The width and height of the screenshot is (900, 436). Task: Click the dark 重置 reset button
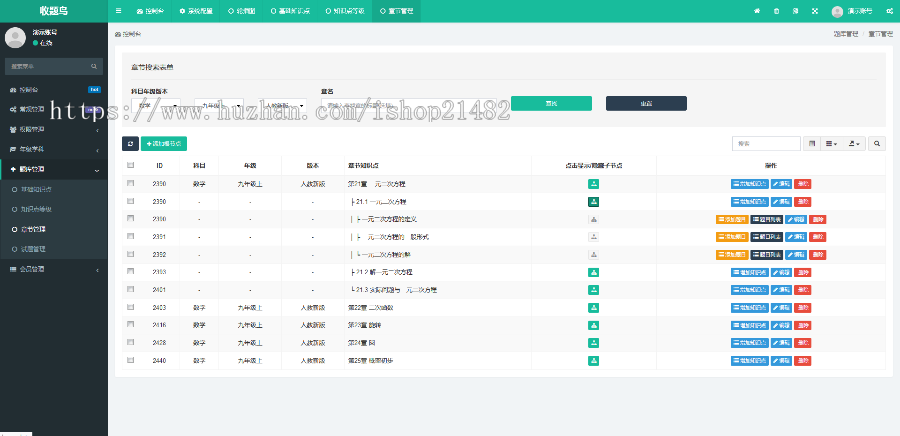[x=646, y=103]
